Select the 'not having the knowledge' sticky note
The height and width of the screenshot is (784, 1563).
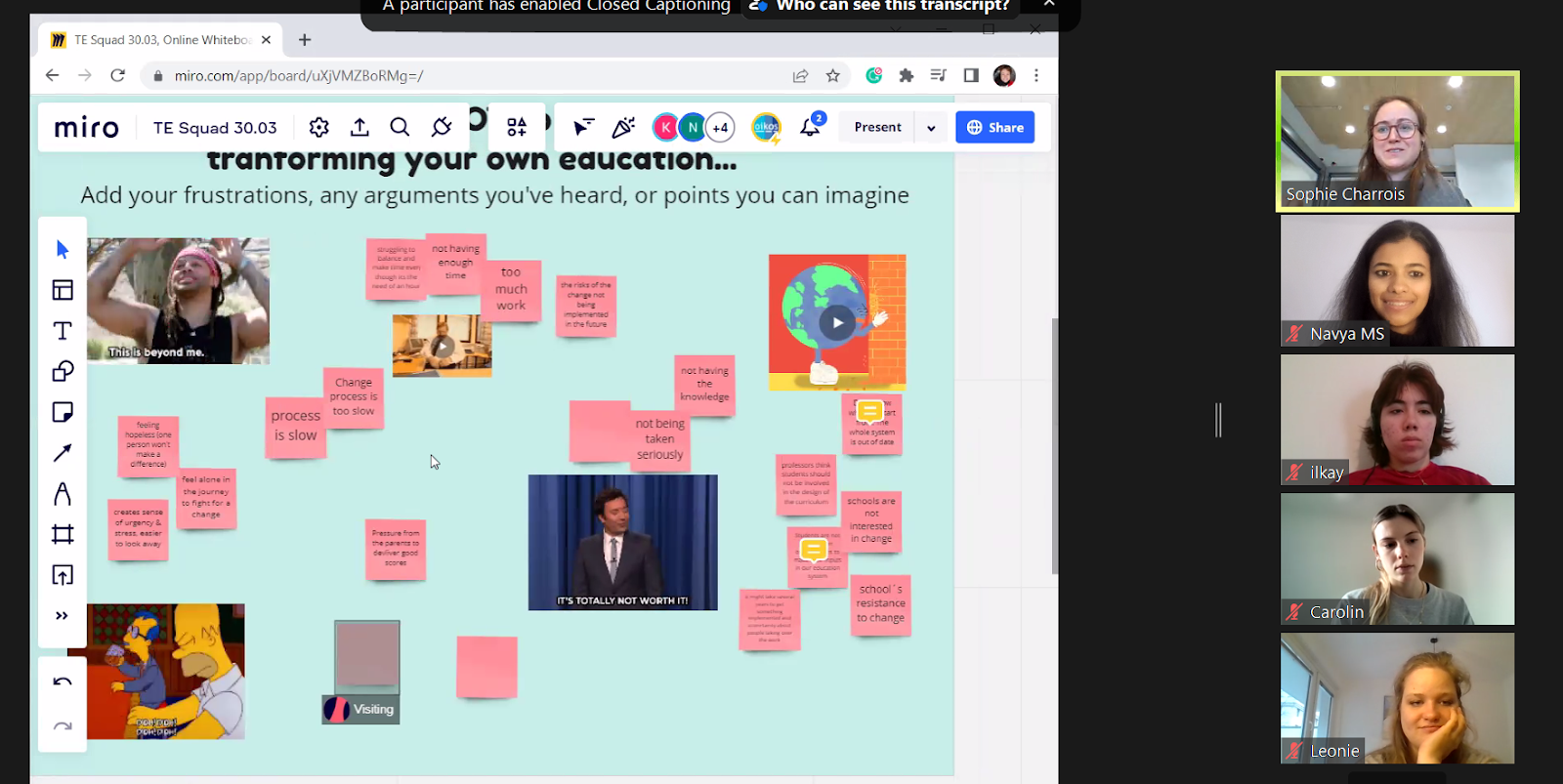[704, 385]
